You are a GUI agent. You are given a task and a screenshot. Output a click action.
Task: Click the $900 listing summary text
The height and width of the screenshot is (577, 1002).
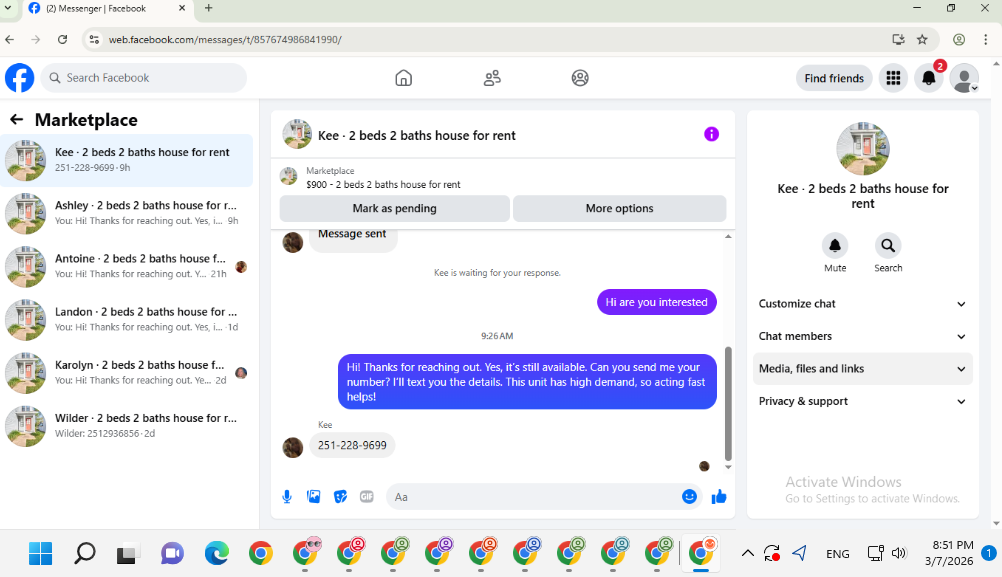(x=383, y=185)
